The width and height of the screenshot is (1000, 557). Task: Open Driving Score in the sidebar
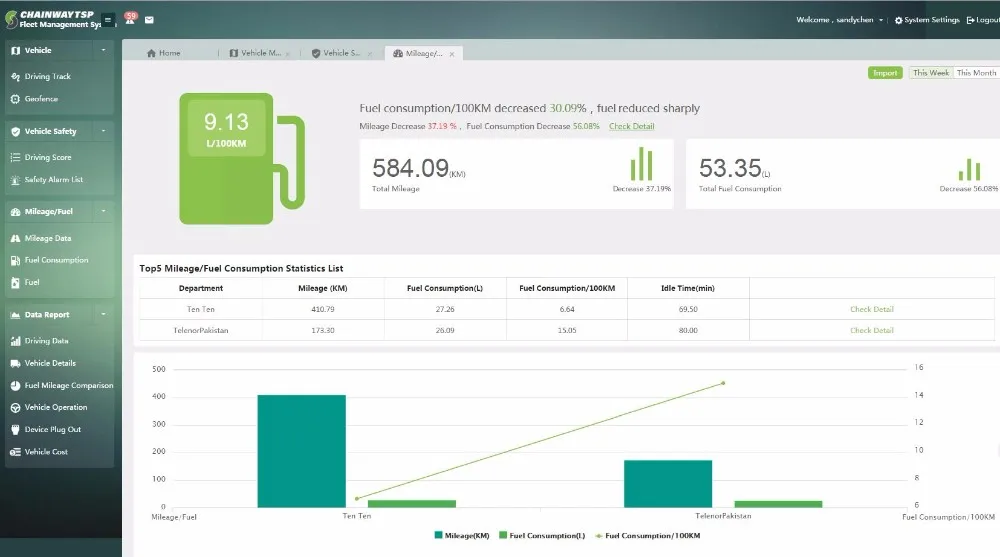(x=47, y=157)
